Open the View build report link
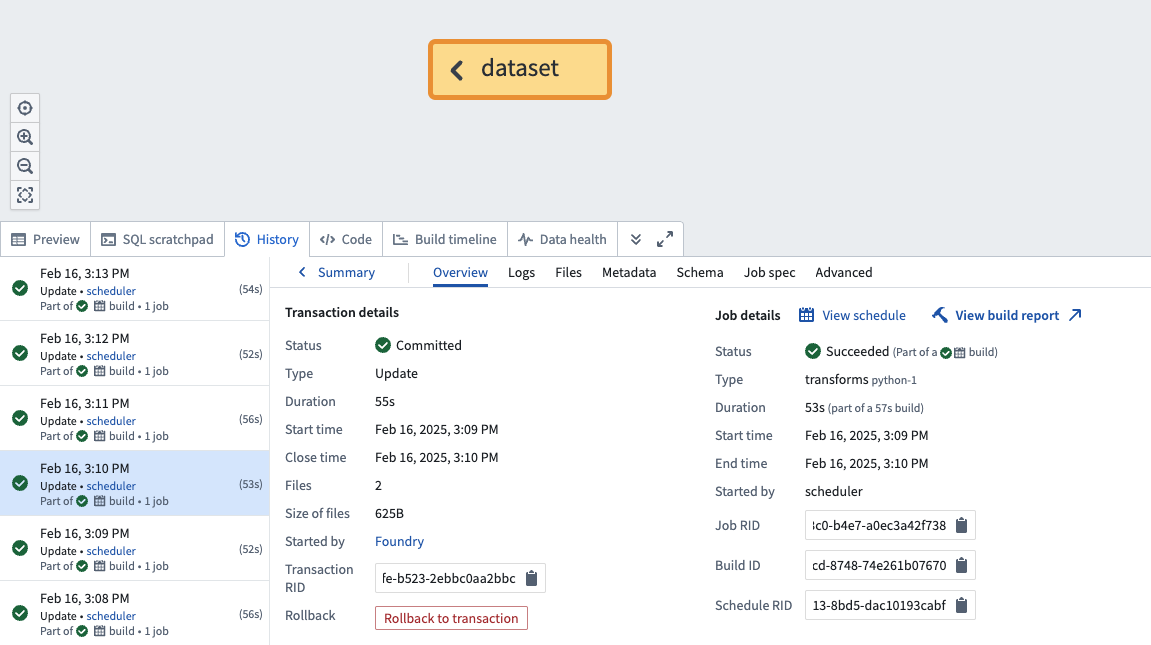The image size is (1151, 645). coord(1006,316)
